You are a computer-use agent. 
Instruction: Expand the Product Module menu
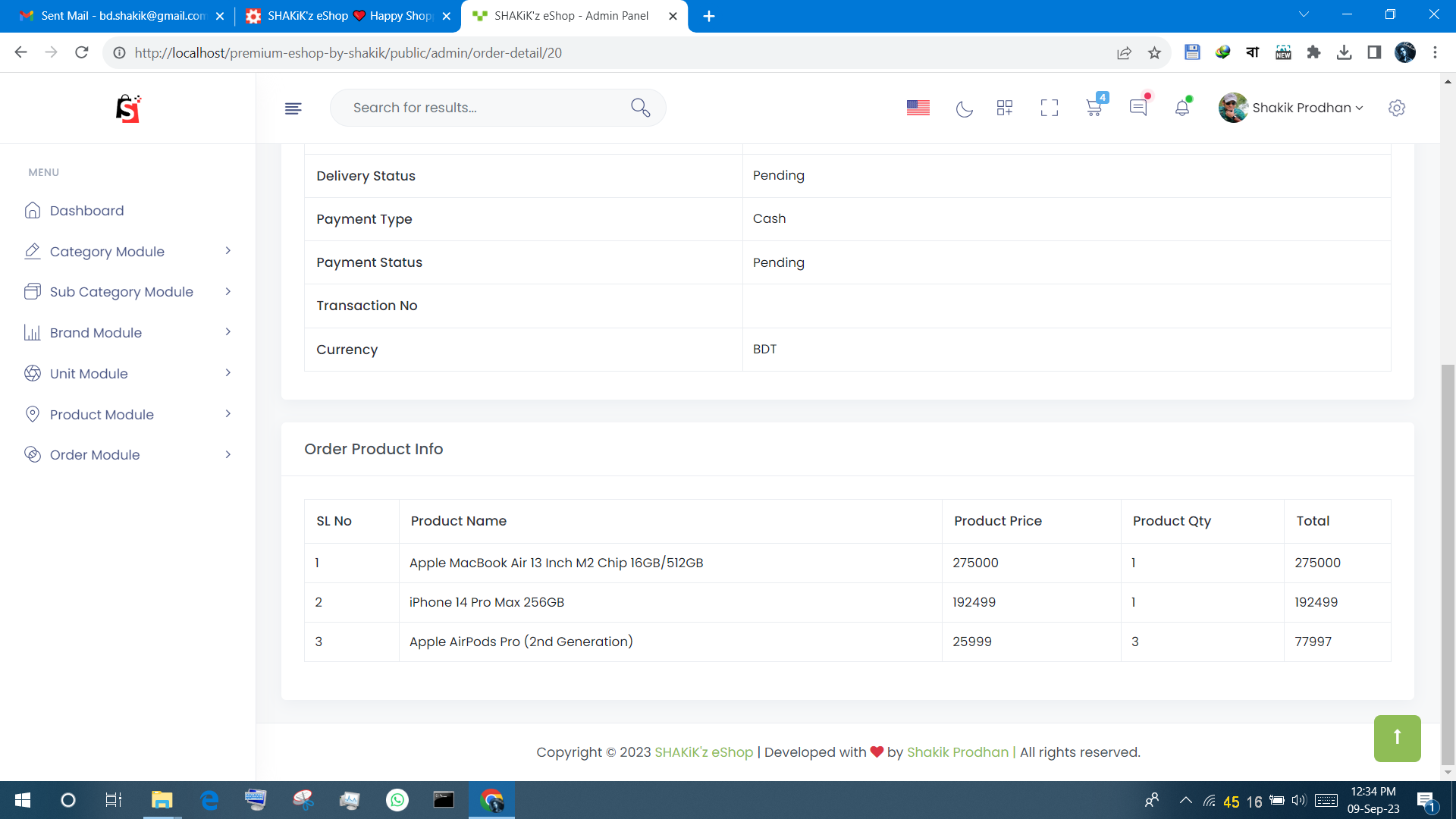tap(127, 415)
